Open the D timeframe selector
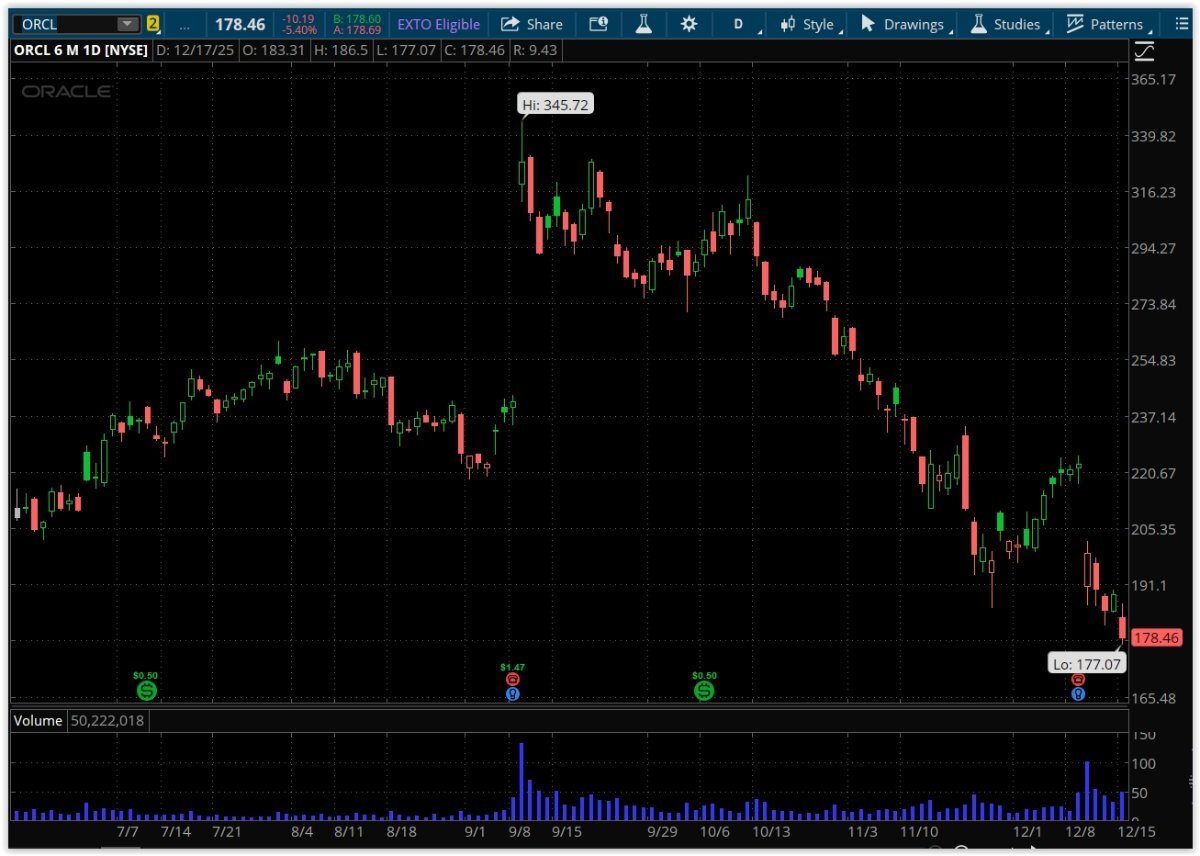This screenshot has width=1200, height=856. coord(740,24)
